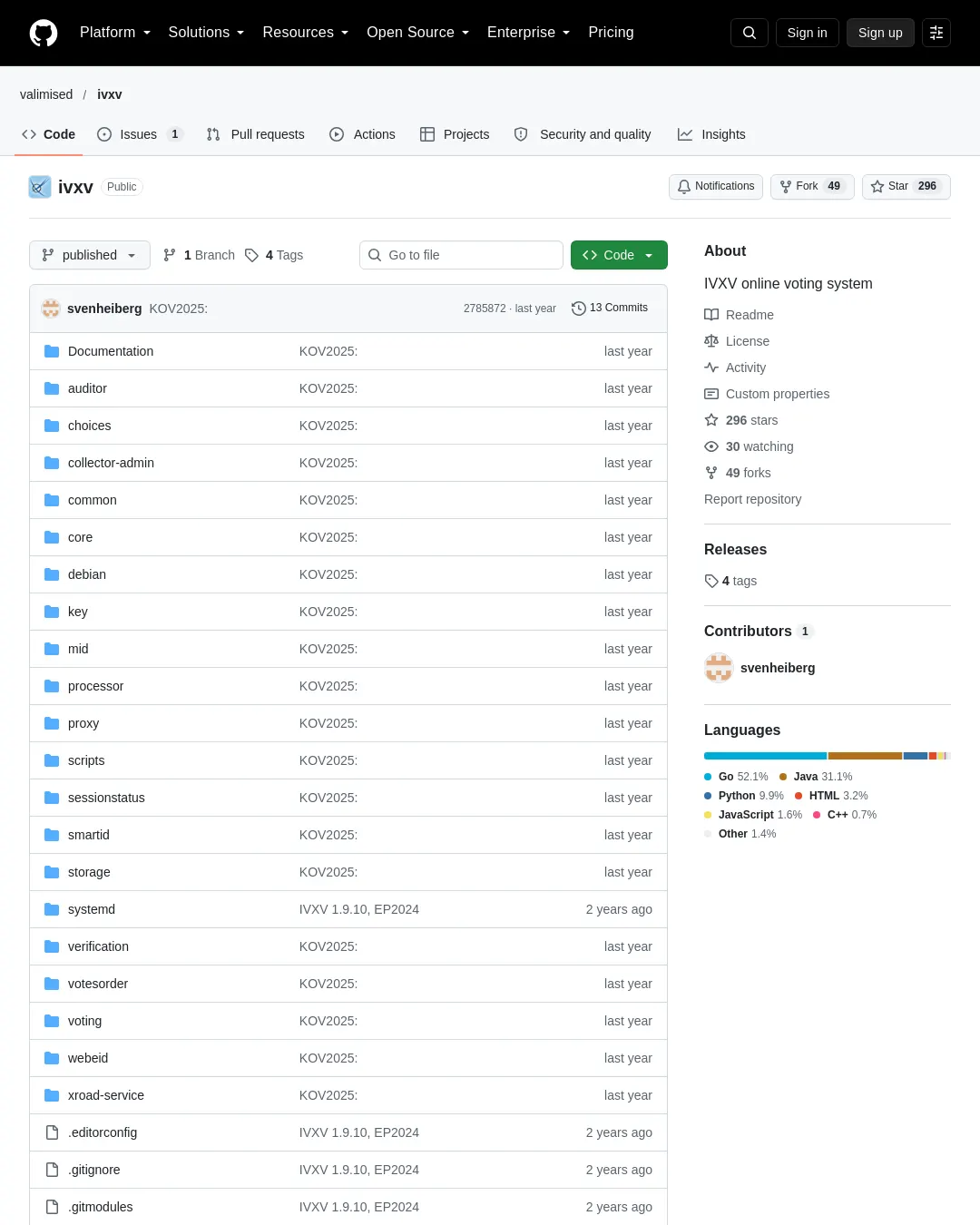Image resolution: width=980 pixels, height=1225 pixels.
Task: Switch to the Issues tab
Action: point(141,134)
